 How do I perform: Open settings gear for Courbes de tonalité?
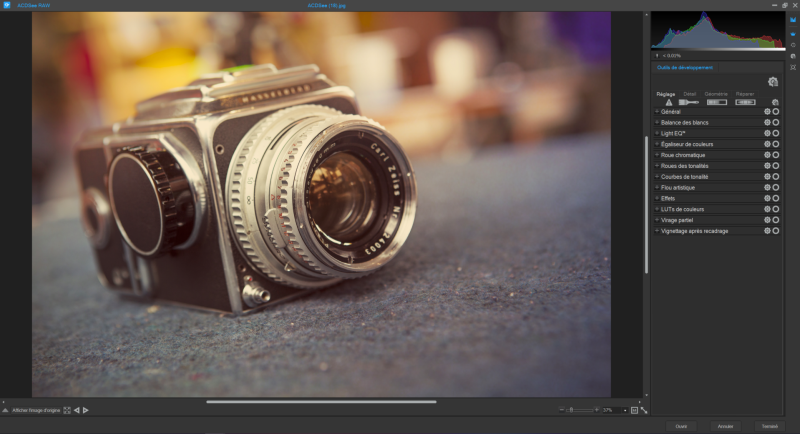pos(767,176)
